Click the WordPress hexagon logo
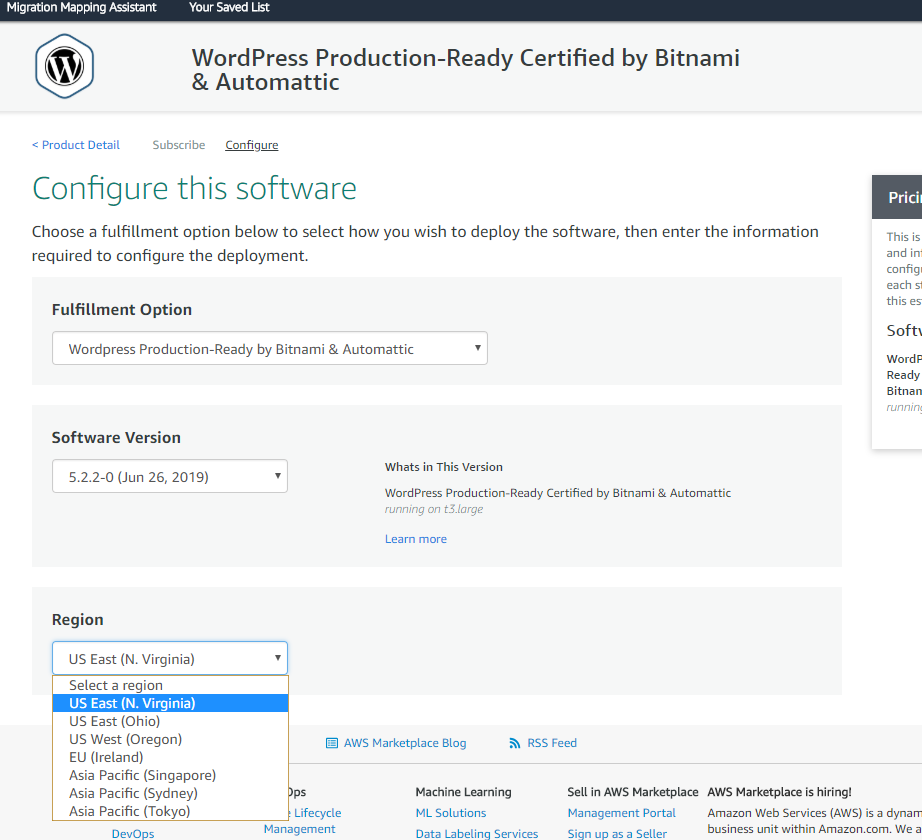Image resolution: width=922 pixels, height=840 pixels. tap(64, 66)
